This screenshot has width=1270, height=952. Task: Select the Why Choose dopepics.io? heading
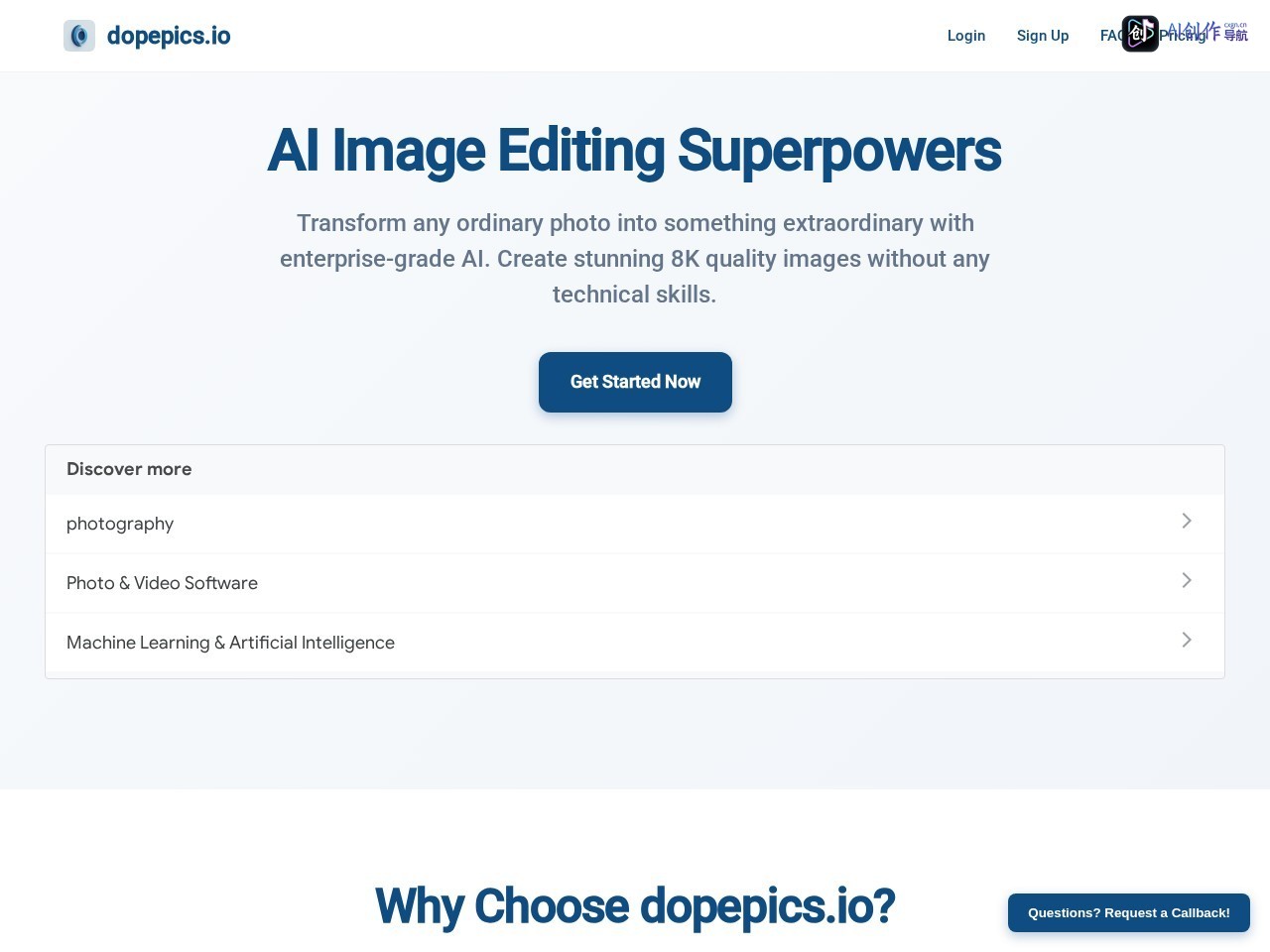tap(635, 906)
